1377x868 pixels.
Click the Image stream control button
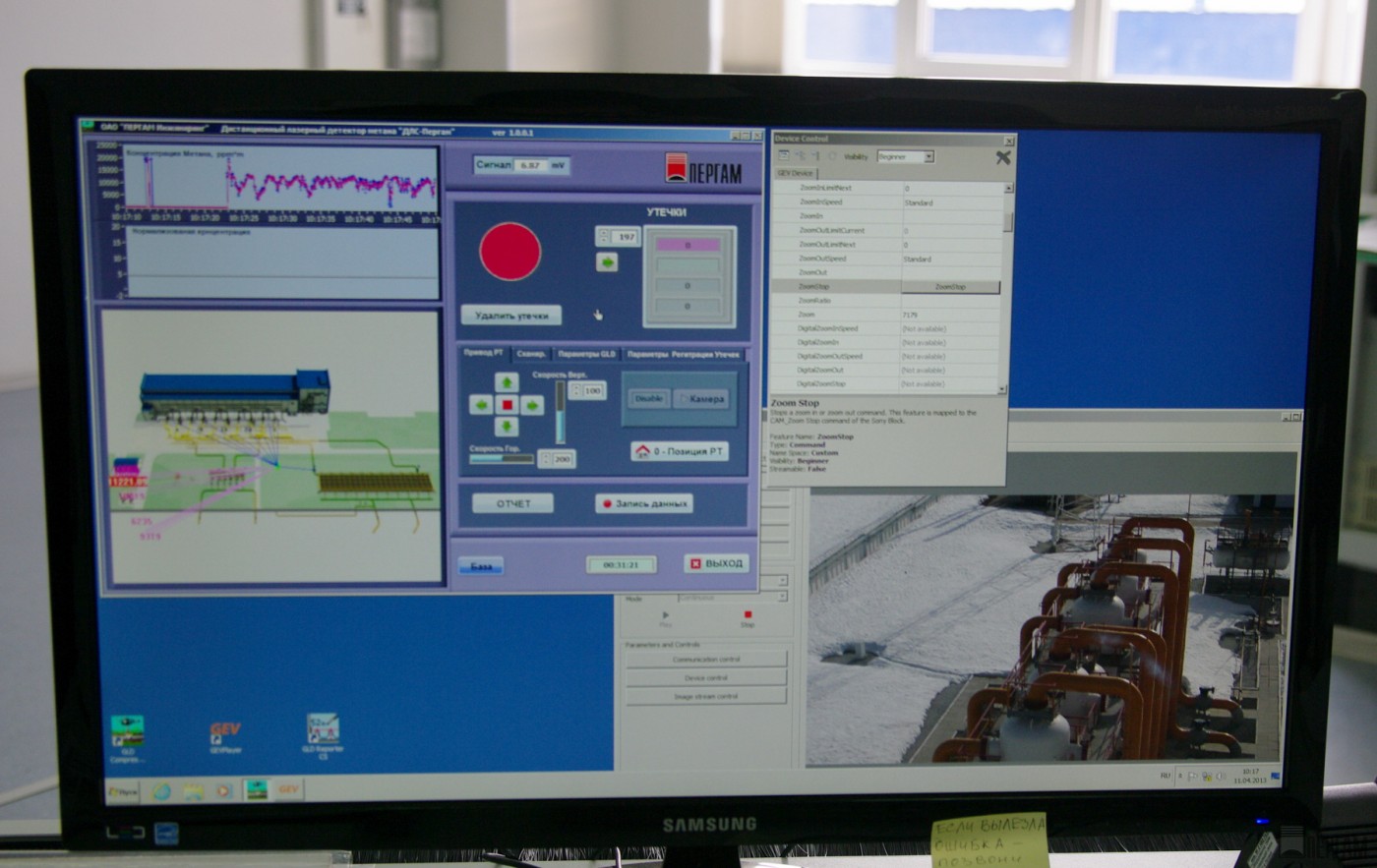(706, 696)
